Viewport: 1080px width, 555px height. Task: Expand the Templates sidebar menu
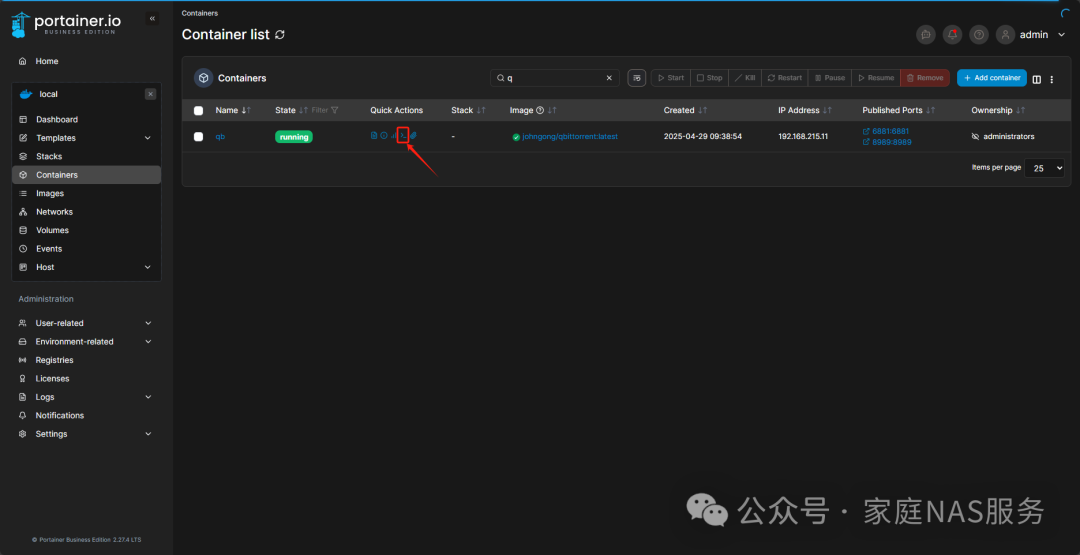pyautogui.click(x=147, y=138)
